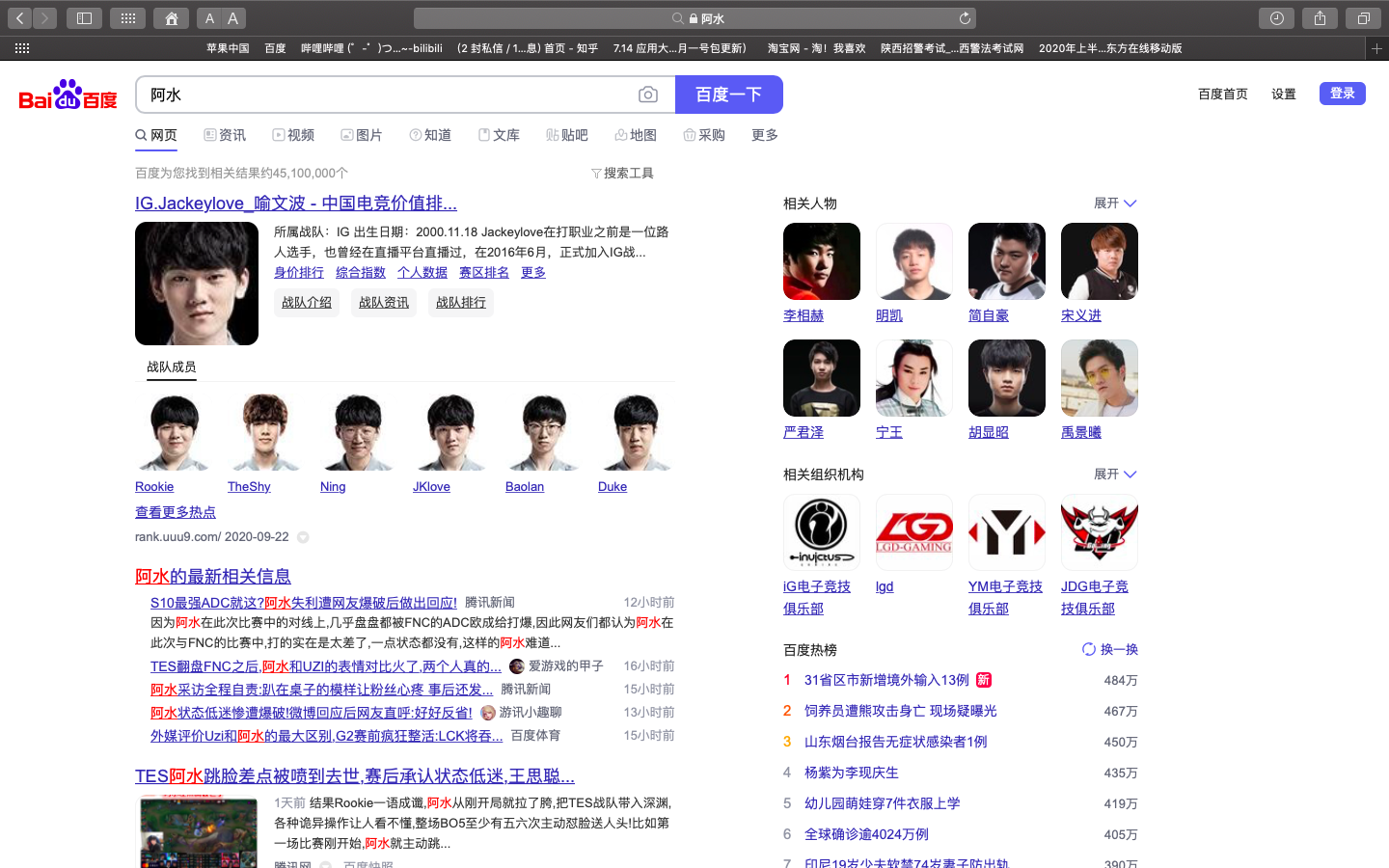Screen dimensions: 1389x868
Task: Open a new tab with plus icon
Action: 1376,48
